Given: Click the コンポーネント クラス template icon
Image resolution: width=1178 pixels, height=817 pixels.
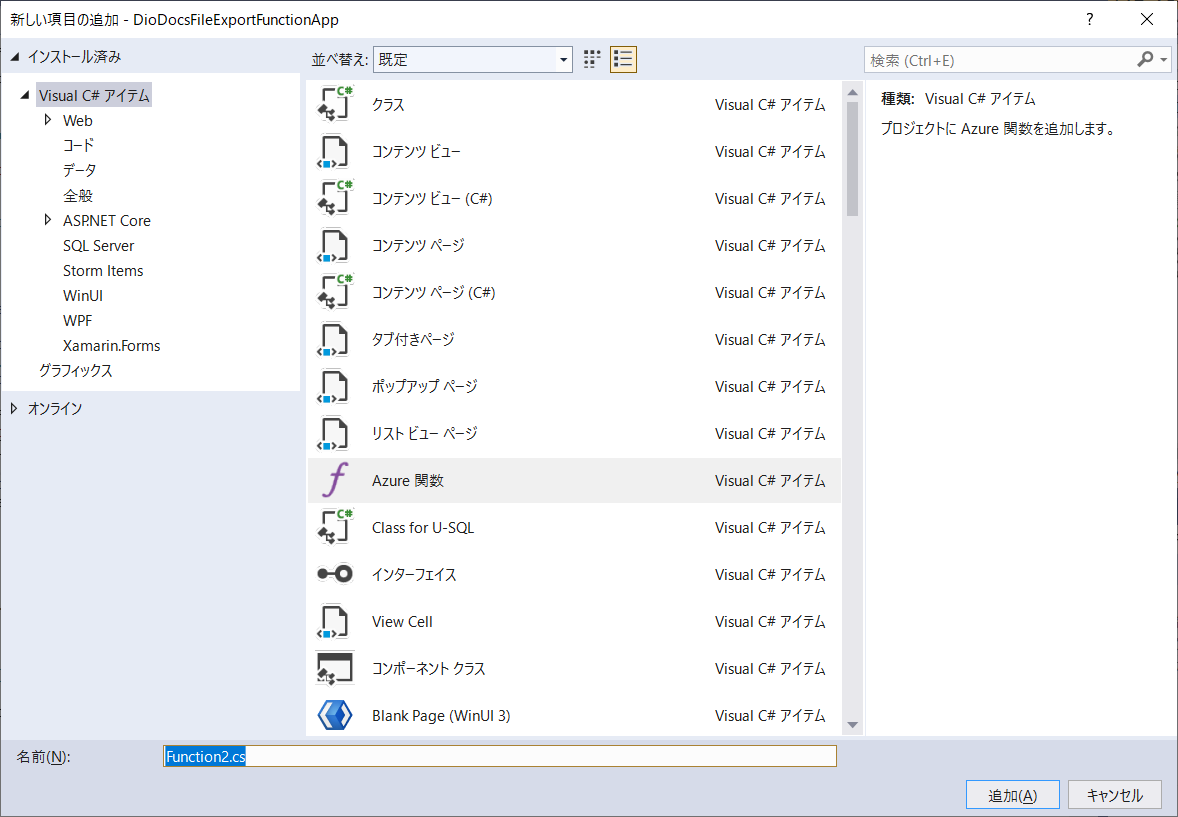Looking at the screenshot, I should (x=334, y=668).
